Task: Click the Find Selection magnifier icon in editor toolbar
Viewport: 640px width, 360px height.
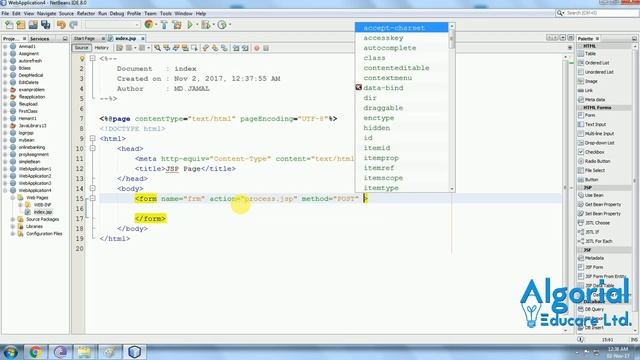Action: click(x=157, y=48)
